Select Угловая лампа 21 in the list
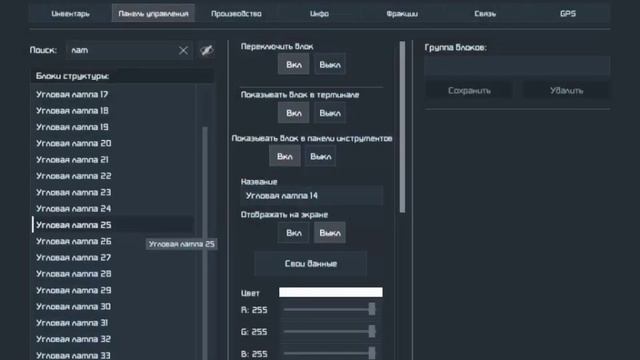The width and height of the screenshot is (640, 360). click(x=113, y=160)
